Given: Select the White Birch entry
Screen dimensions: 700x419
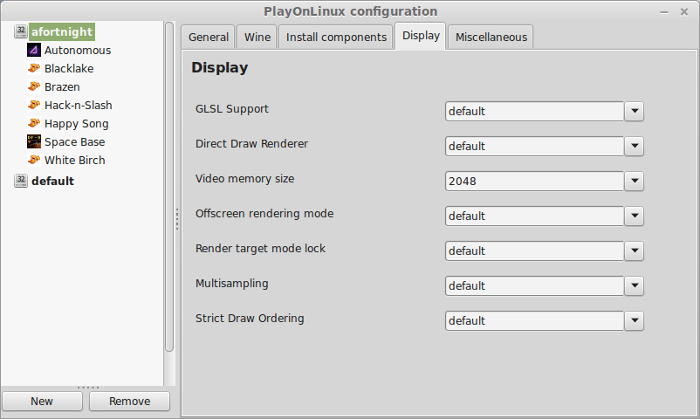Looking at the screenshot, I should click(x=75, y=160).
